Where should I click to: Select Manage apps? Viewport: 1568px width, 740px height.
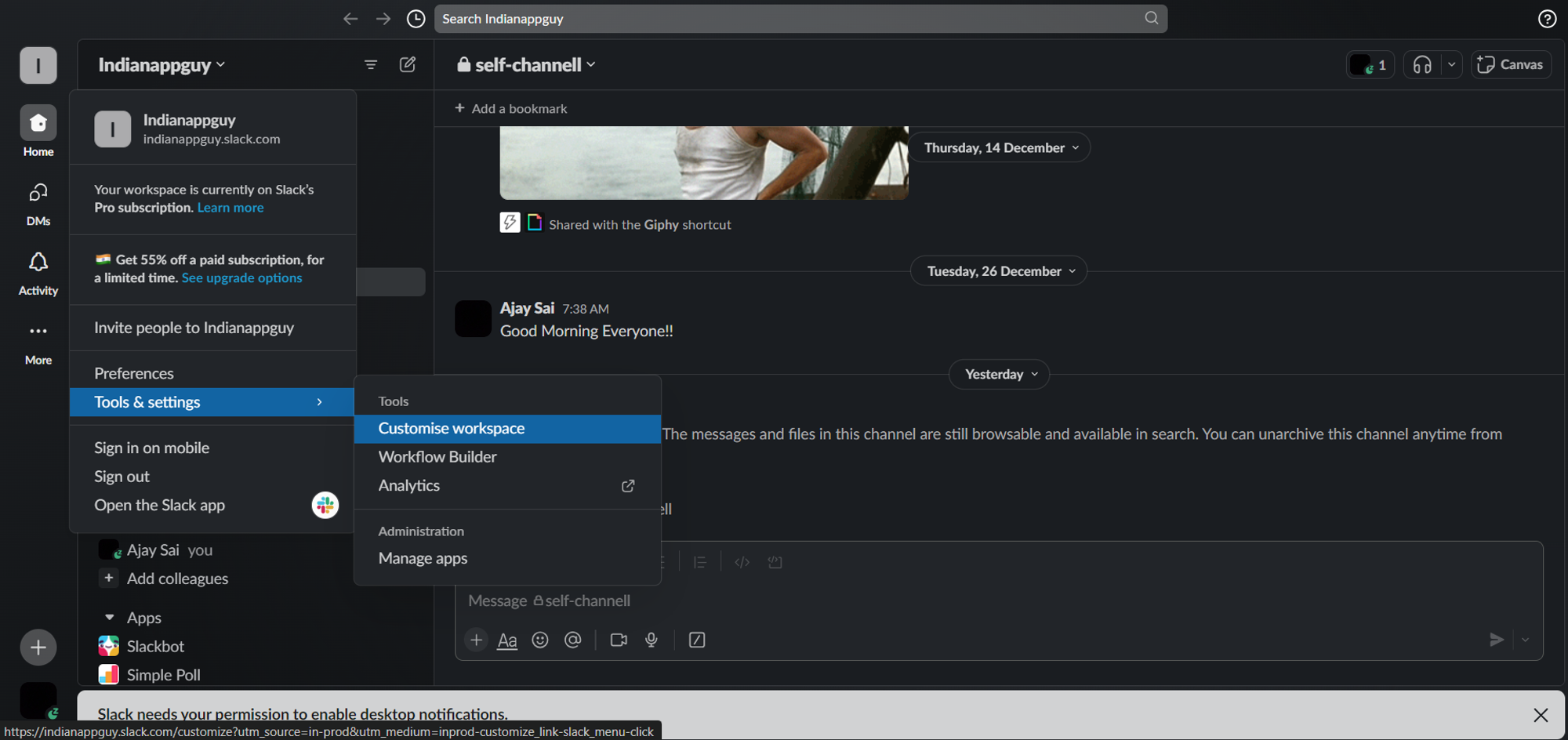click(507, 558)
